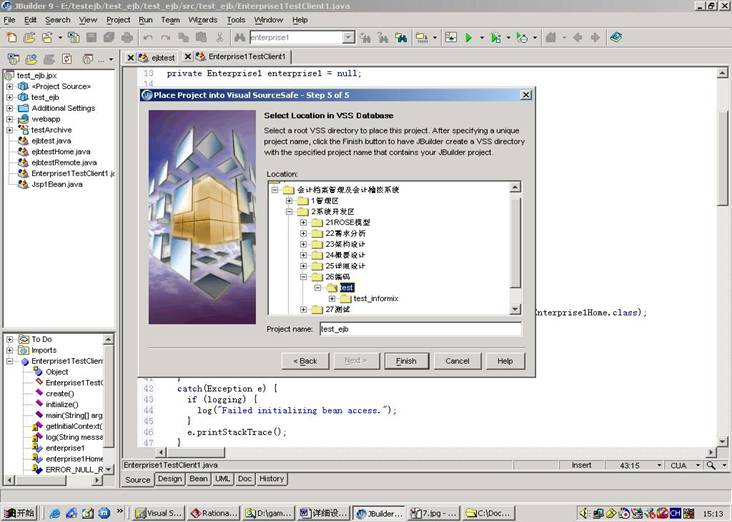The height and width of the screenshot is (522, 732).
Task: Select the test folder in VSS tree
Action: 347,288
